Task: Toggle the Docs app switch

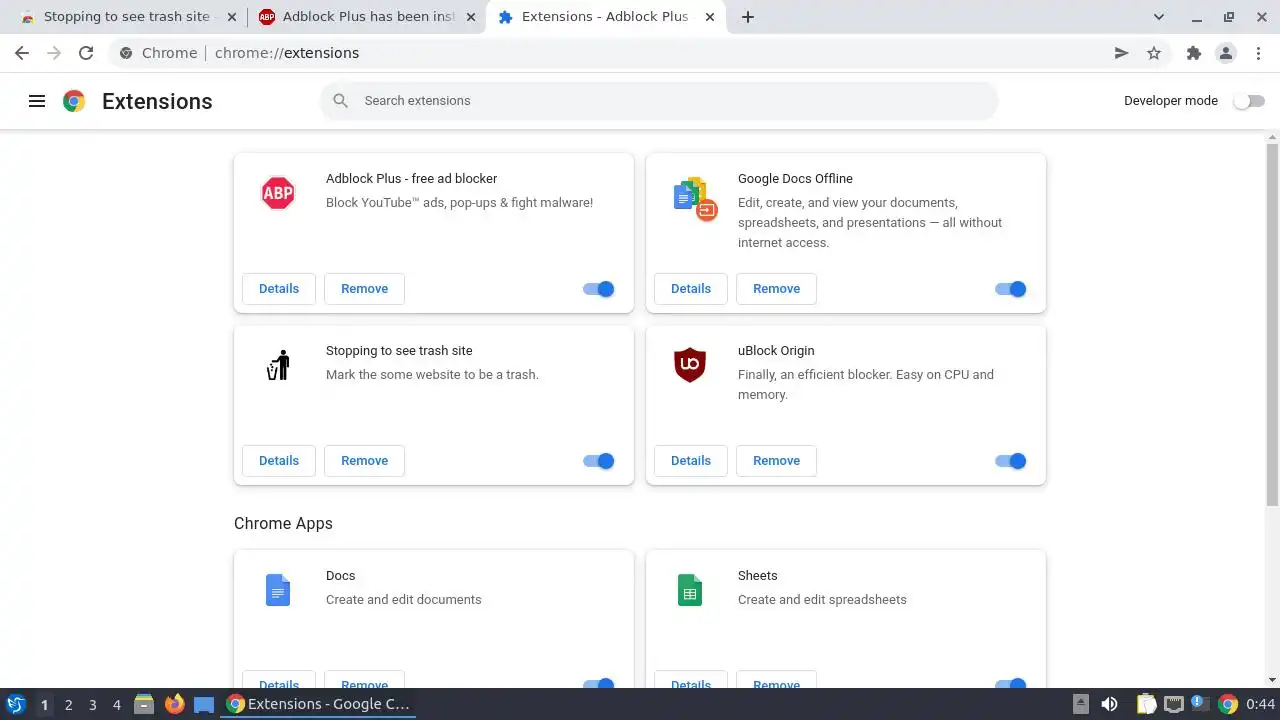Action: (599, 684)
